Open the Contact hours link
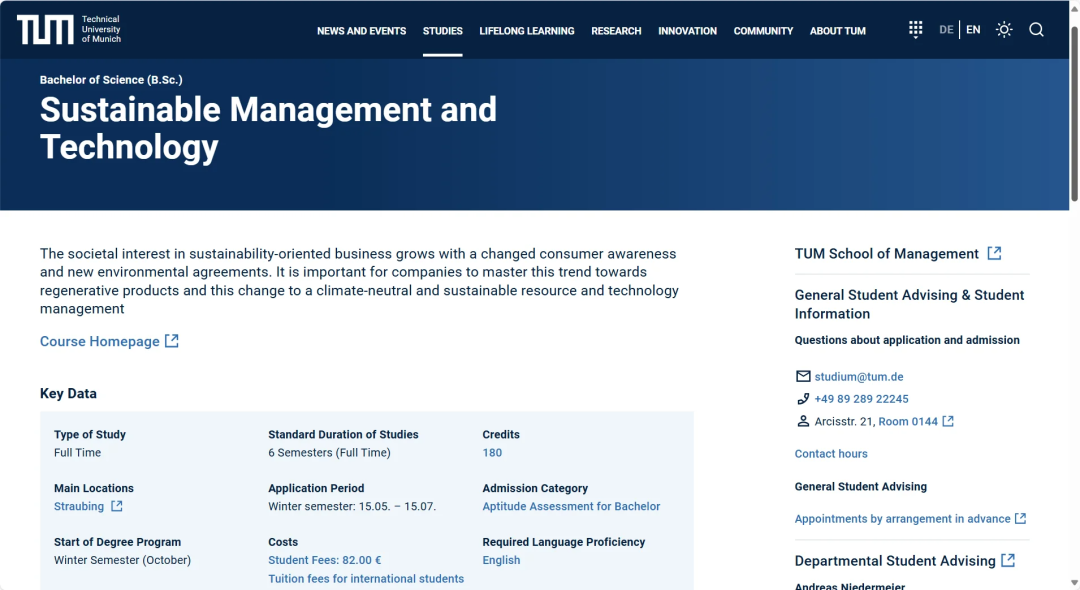Image resolution: width=1080 pixels, height=590 pixels. 831,454
